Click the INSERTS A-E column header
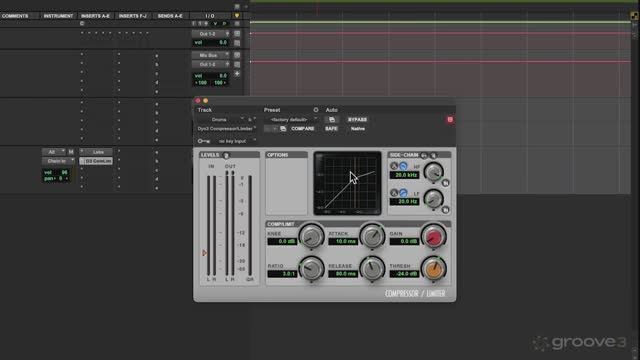 (x=95, y=16)
